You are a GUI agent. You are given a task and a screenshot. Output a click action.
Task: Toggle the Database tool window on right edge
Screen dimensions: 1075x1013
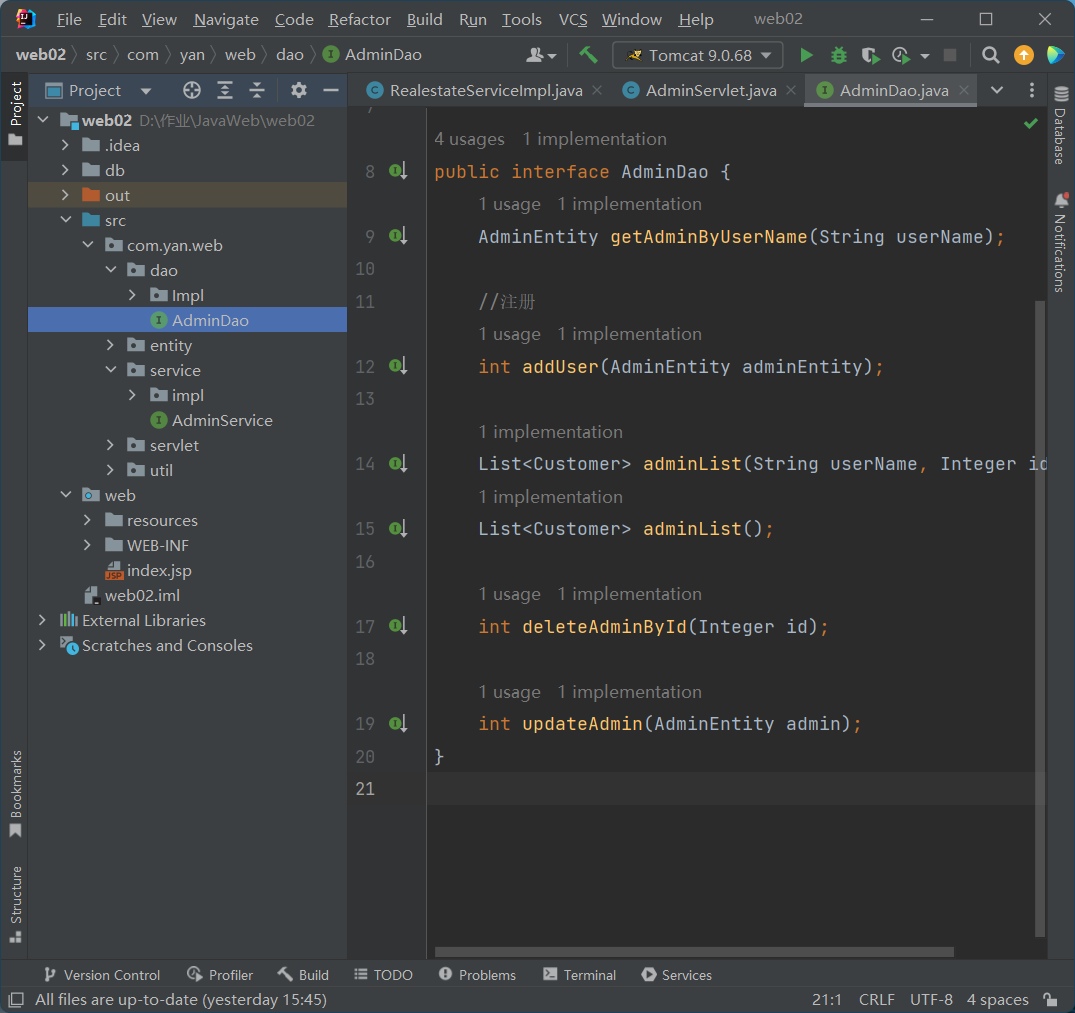click(x=1060, y=126)
